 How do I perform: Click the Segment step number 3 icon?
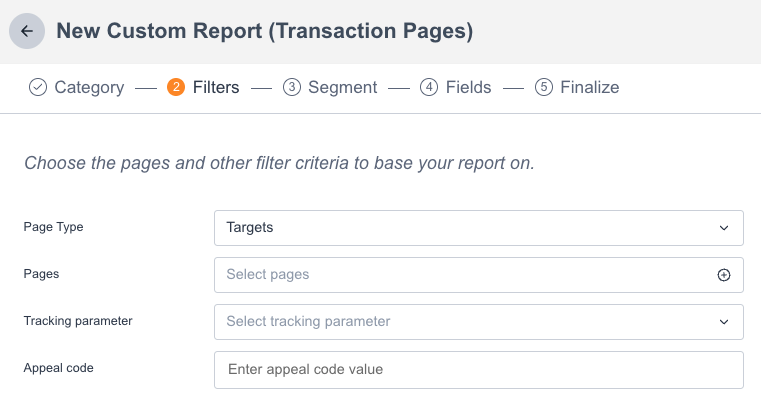292,87
